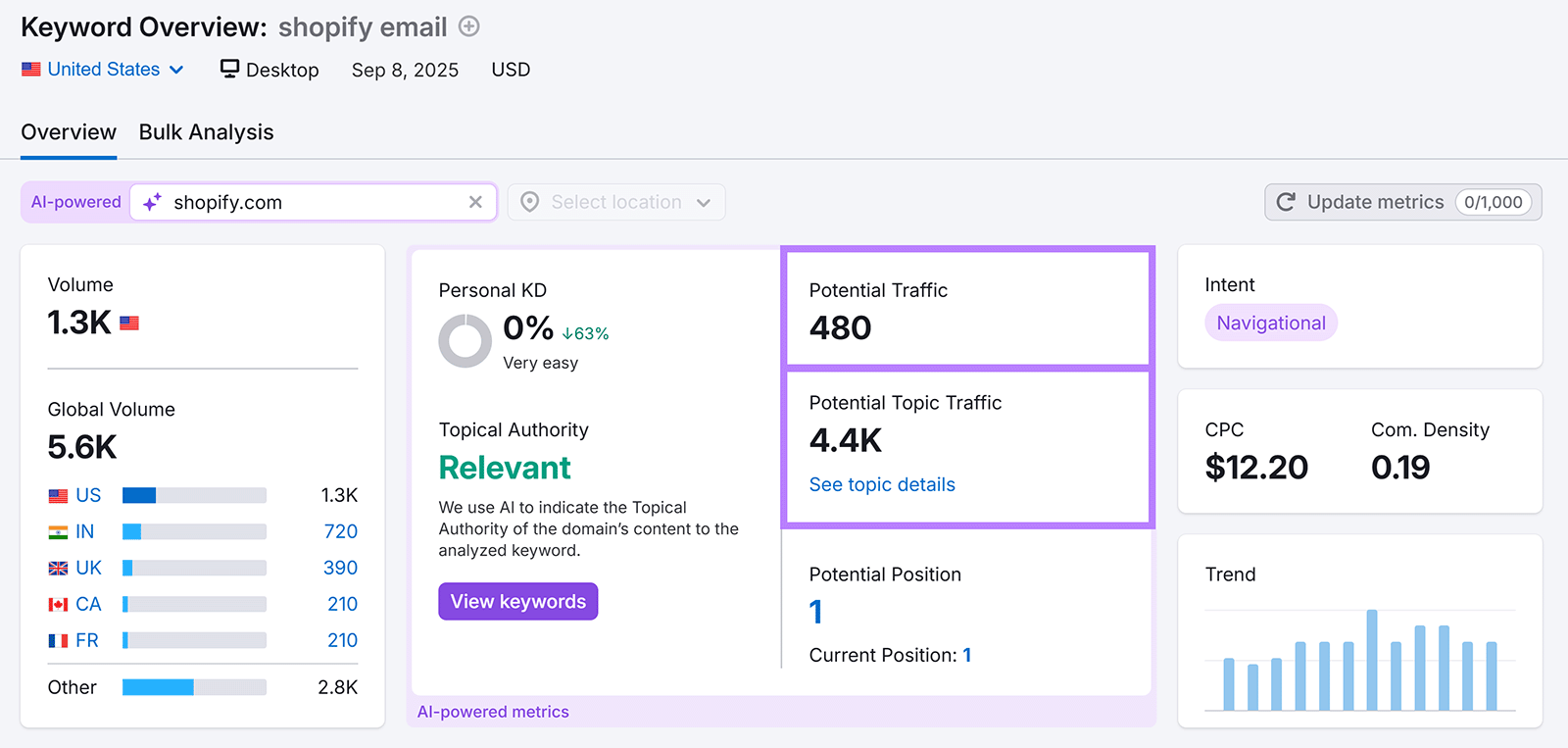The height and width of the screenshot is (748, 1568).
Task: Select the Overview tab
Action: coord(69,132)
